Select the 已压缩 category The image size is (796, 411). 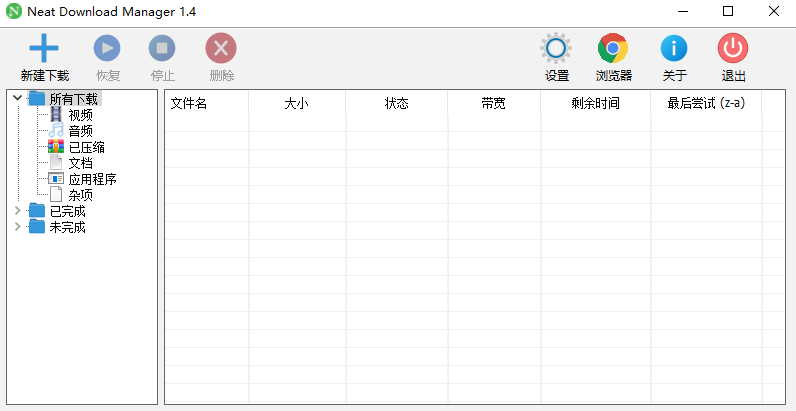point(86,147)
